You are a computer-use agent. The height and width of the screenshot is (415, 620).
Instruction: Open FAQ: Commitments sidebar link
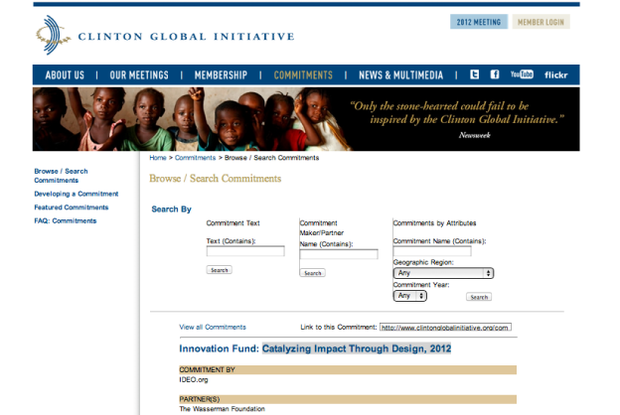(65, 221)
